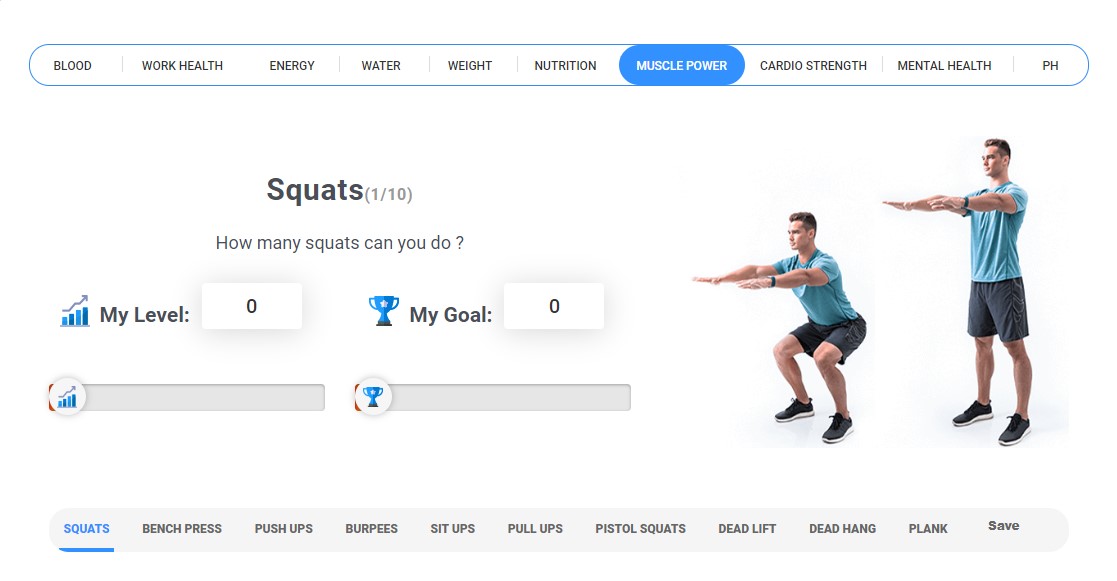Open the Blood category tab

point(73,66)
